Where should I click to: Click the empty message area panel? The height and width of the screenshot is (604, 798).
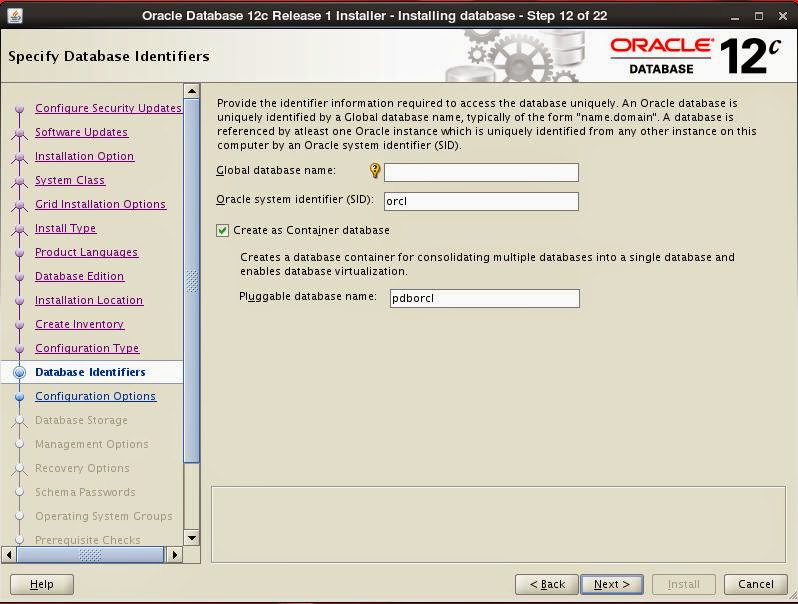pyautogui.click(x=498, y=524)
